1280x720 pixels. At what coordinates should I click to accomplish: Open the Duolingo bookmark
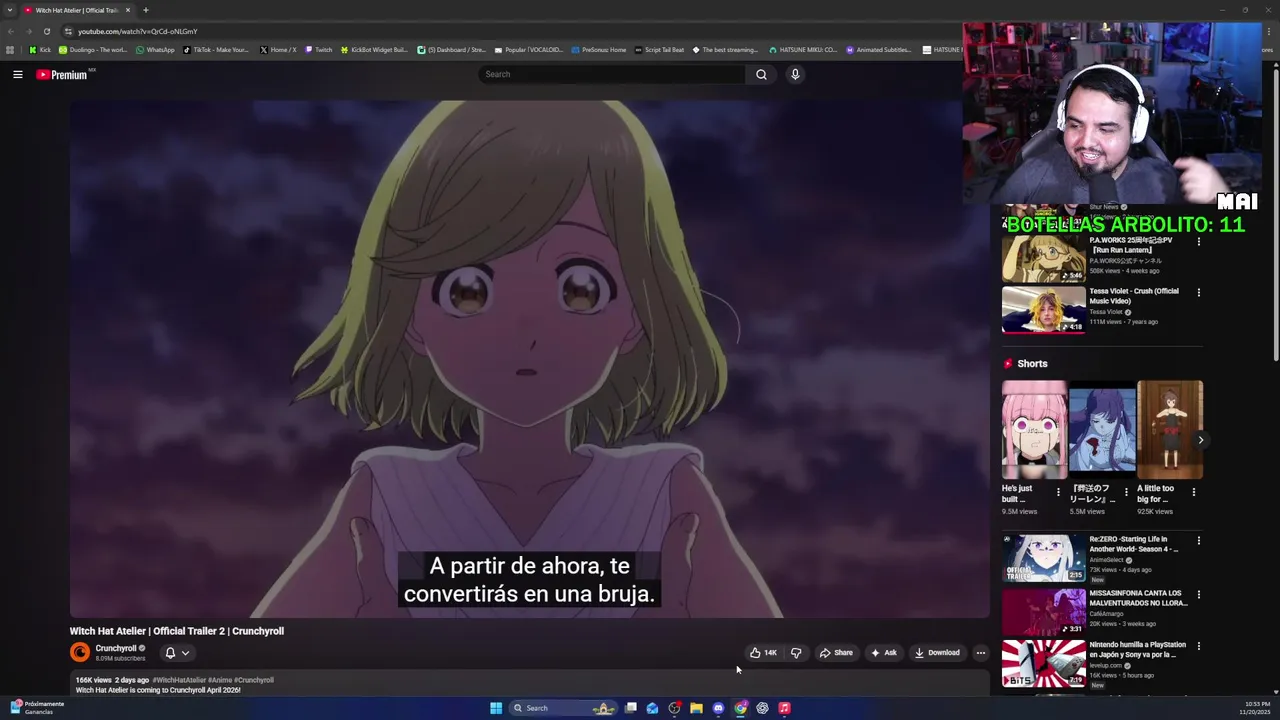tap(93, 49)
